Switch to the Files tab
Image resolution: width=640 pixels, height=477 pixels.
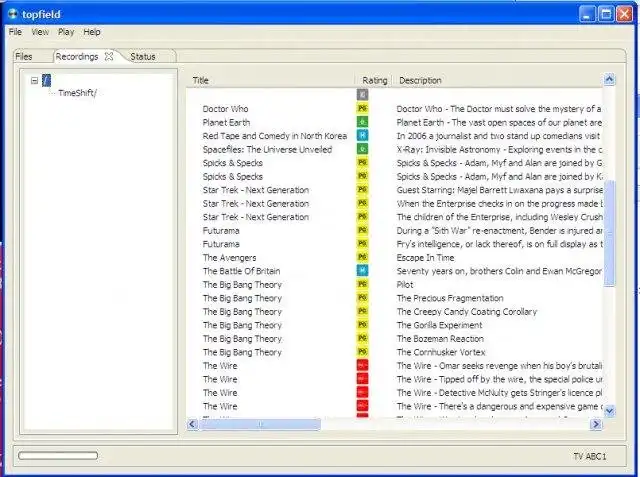click(x=24, y=56)
